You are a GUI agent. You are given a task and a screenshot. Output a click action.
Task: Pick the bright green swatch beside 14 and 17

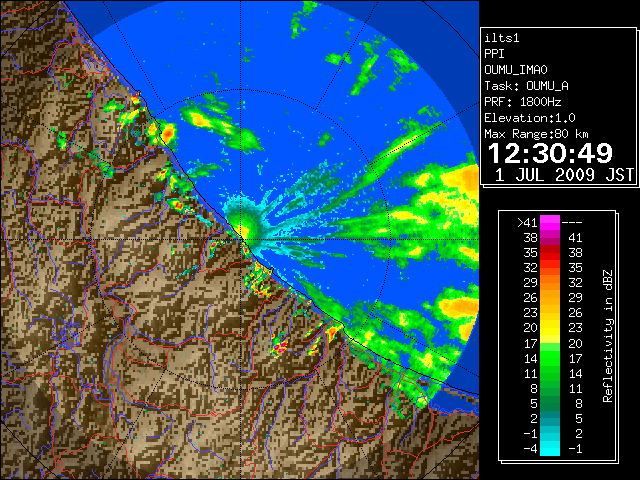[550, 358]
